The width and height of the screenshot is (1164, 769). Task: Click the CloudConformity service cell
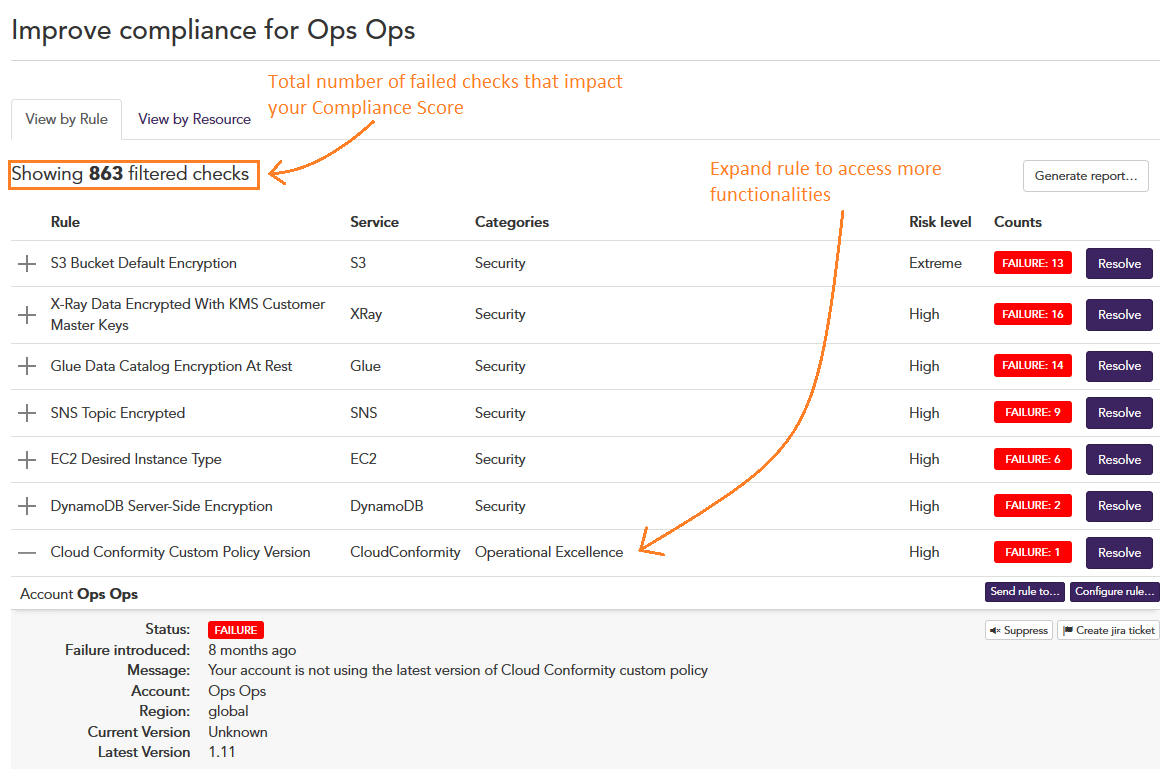tap(405, 552)
